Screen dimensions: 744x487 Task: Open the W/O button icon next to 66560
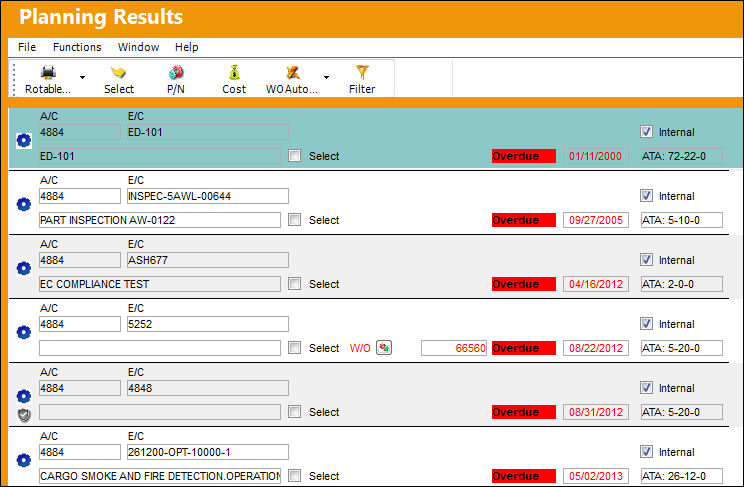tap(384, 348)
